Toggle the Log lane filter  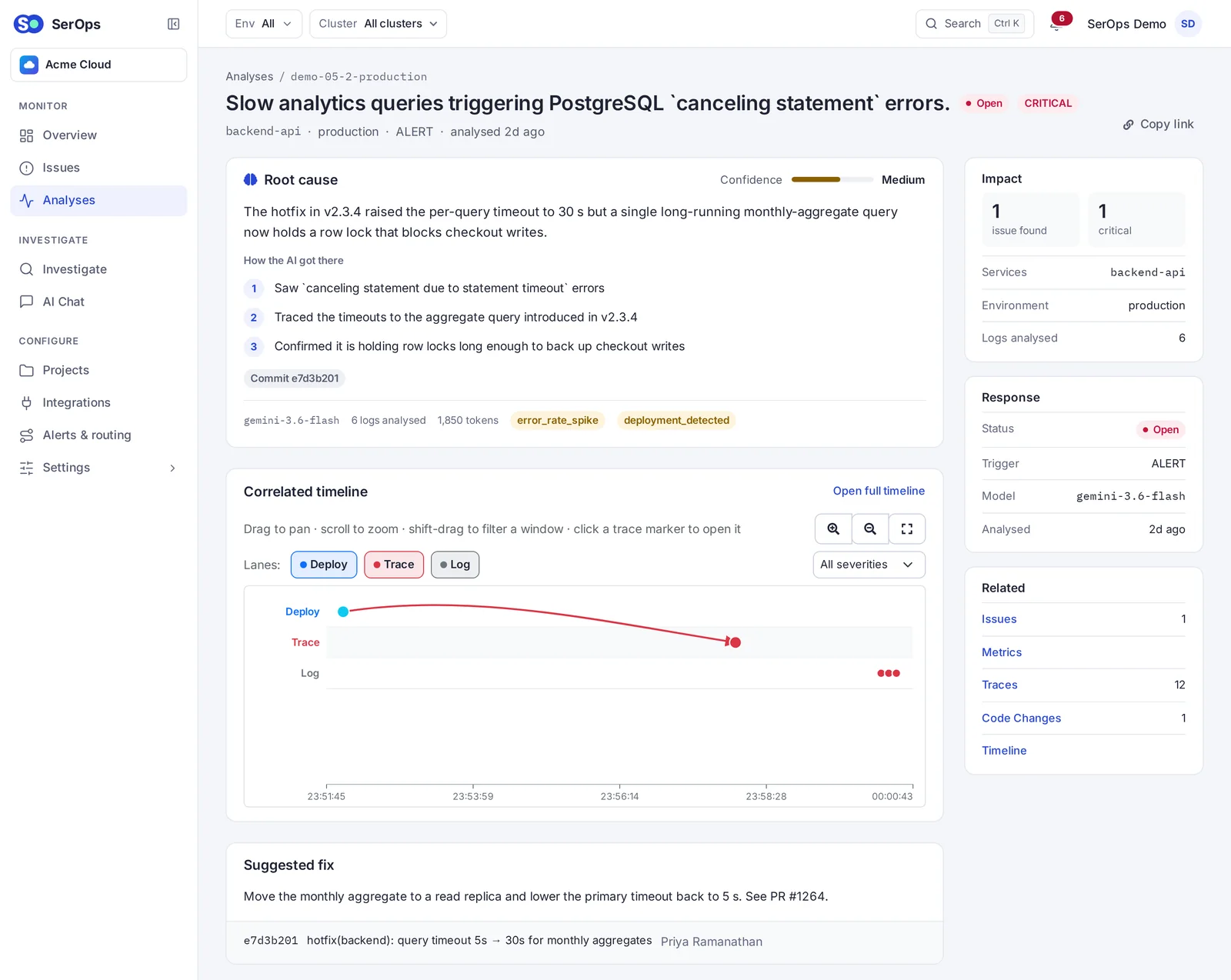455,565
